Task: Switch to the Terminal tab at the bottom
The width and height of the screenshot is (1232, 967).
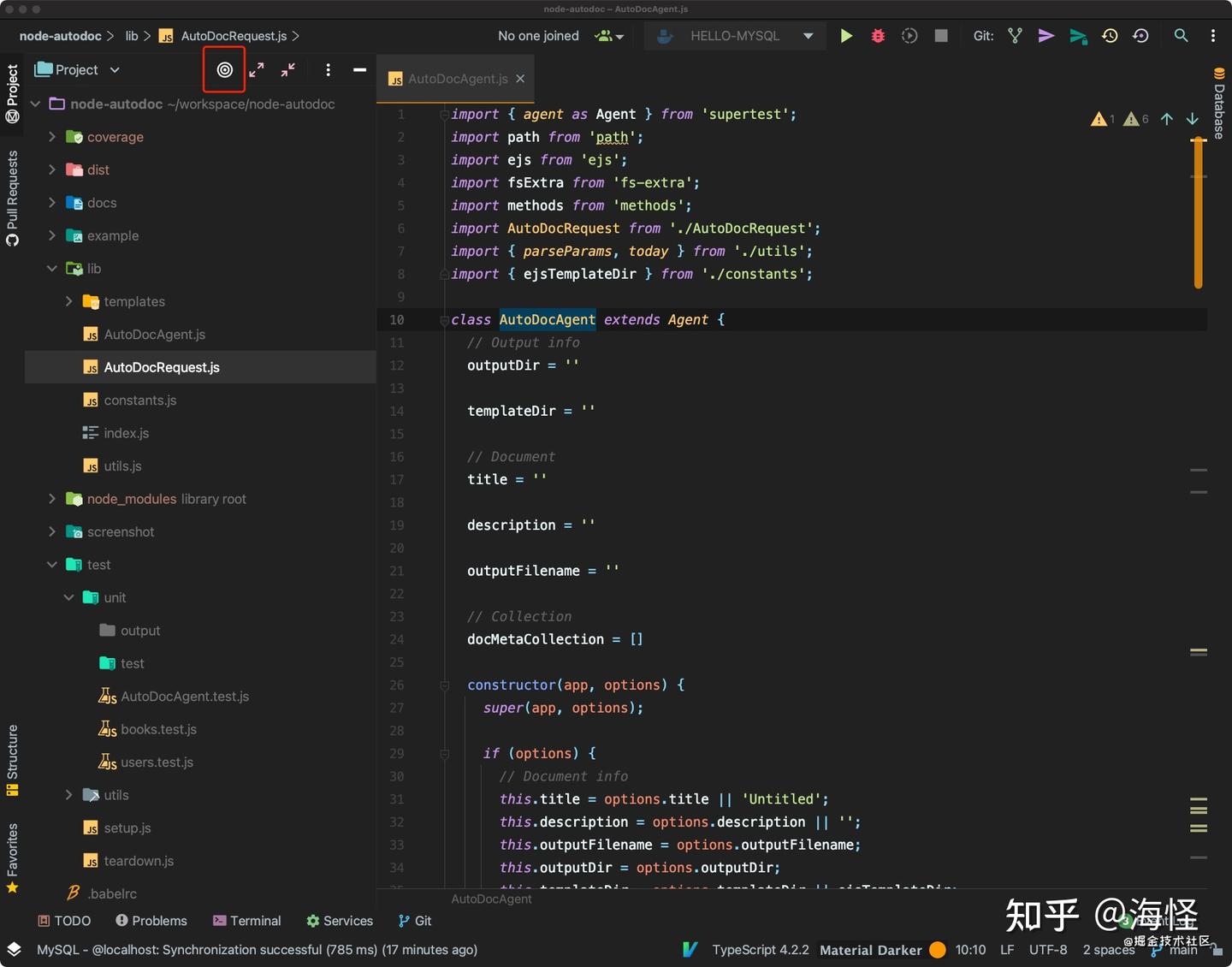Action: pyautogui.click(x=246, y=921)
